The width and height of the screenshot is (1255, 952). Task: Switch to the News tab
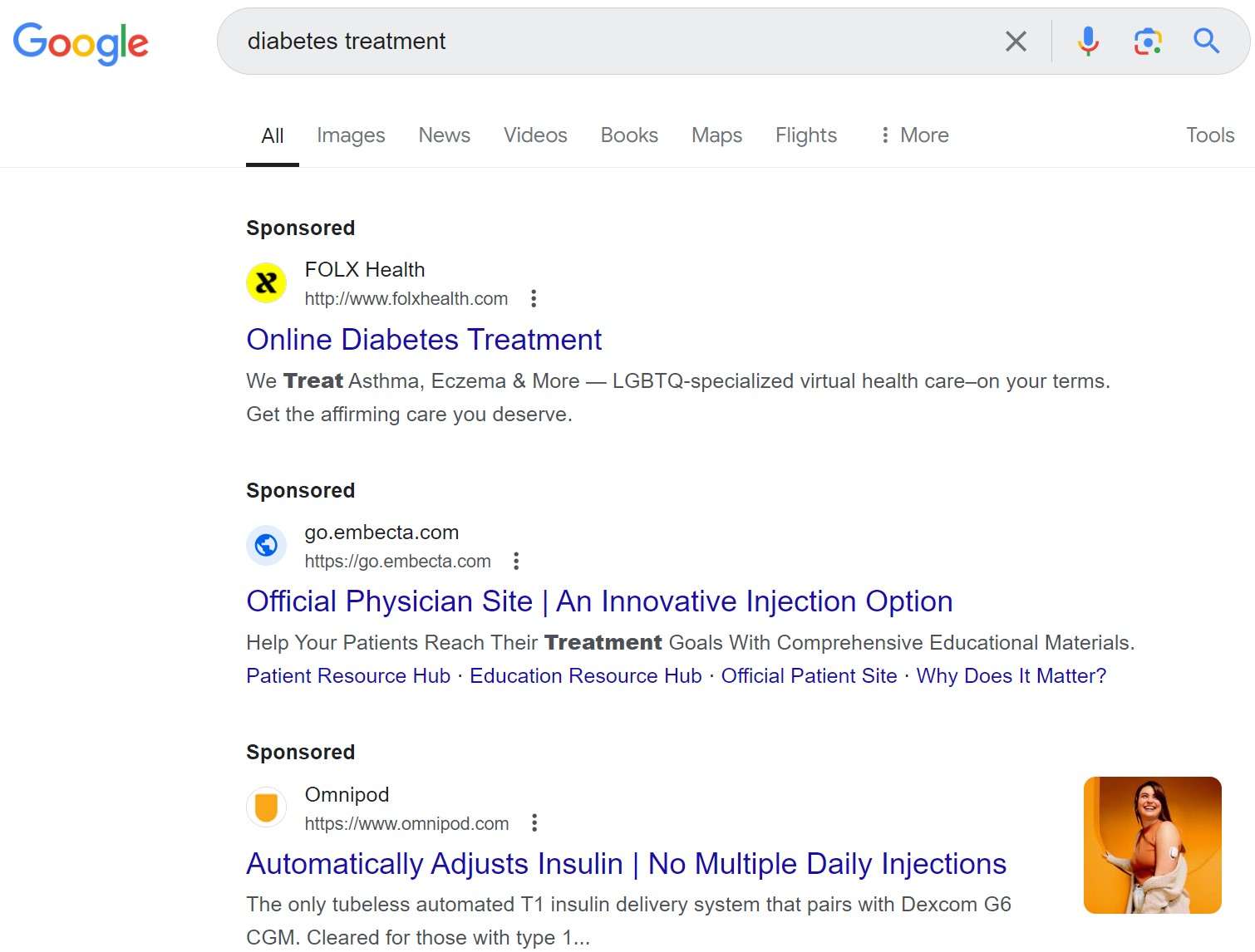coord(444,135)
